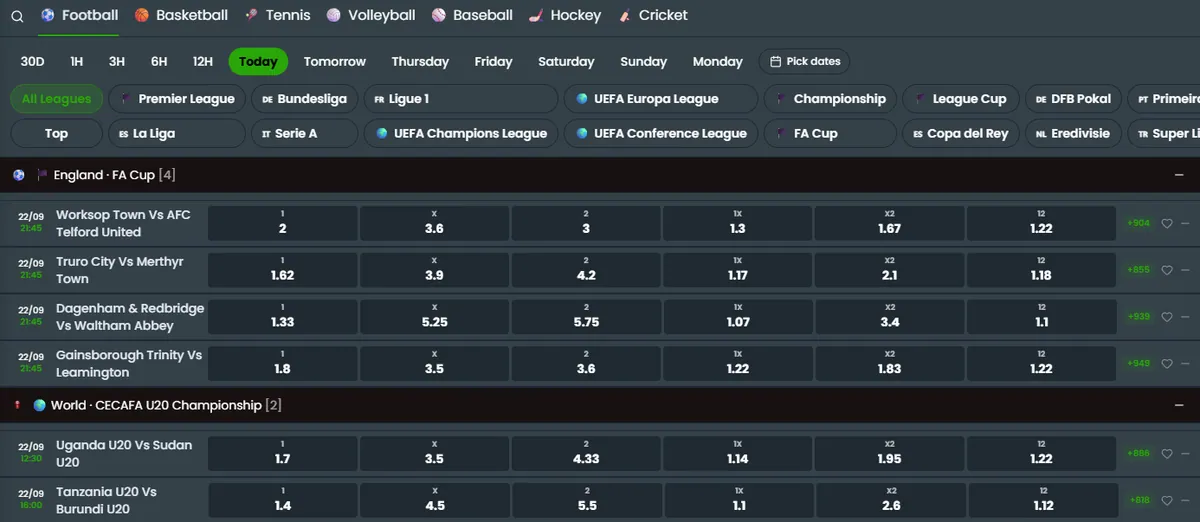Filter matches by 1H
Image resolution: width=1200 pixels, height=522 pixels.
[x=77, y=61]
